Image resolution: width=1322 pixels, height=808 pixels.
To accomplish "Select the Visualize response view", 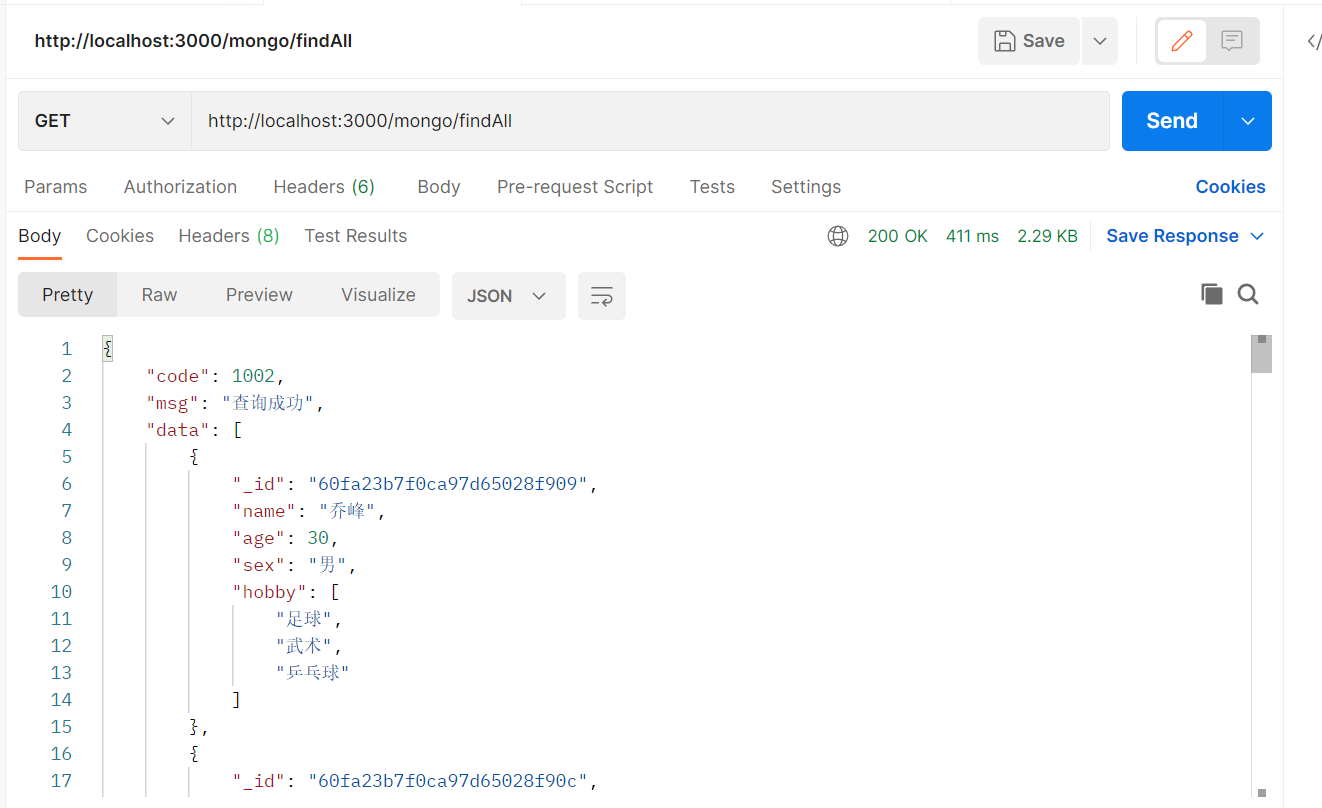I will (378, 295).
